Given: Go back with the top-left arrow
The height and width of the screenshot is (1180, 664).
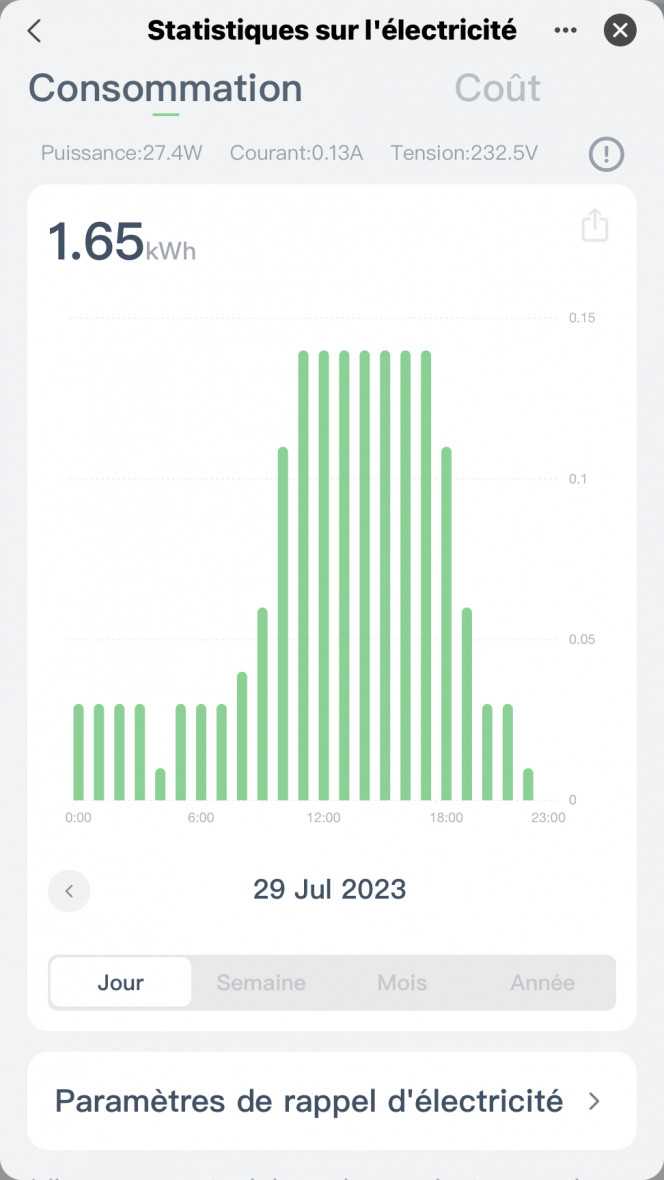Looking at the screenshot, I should tap(34, 31).
